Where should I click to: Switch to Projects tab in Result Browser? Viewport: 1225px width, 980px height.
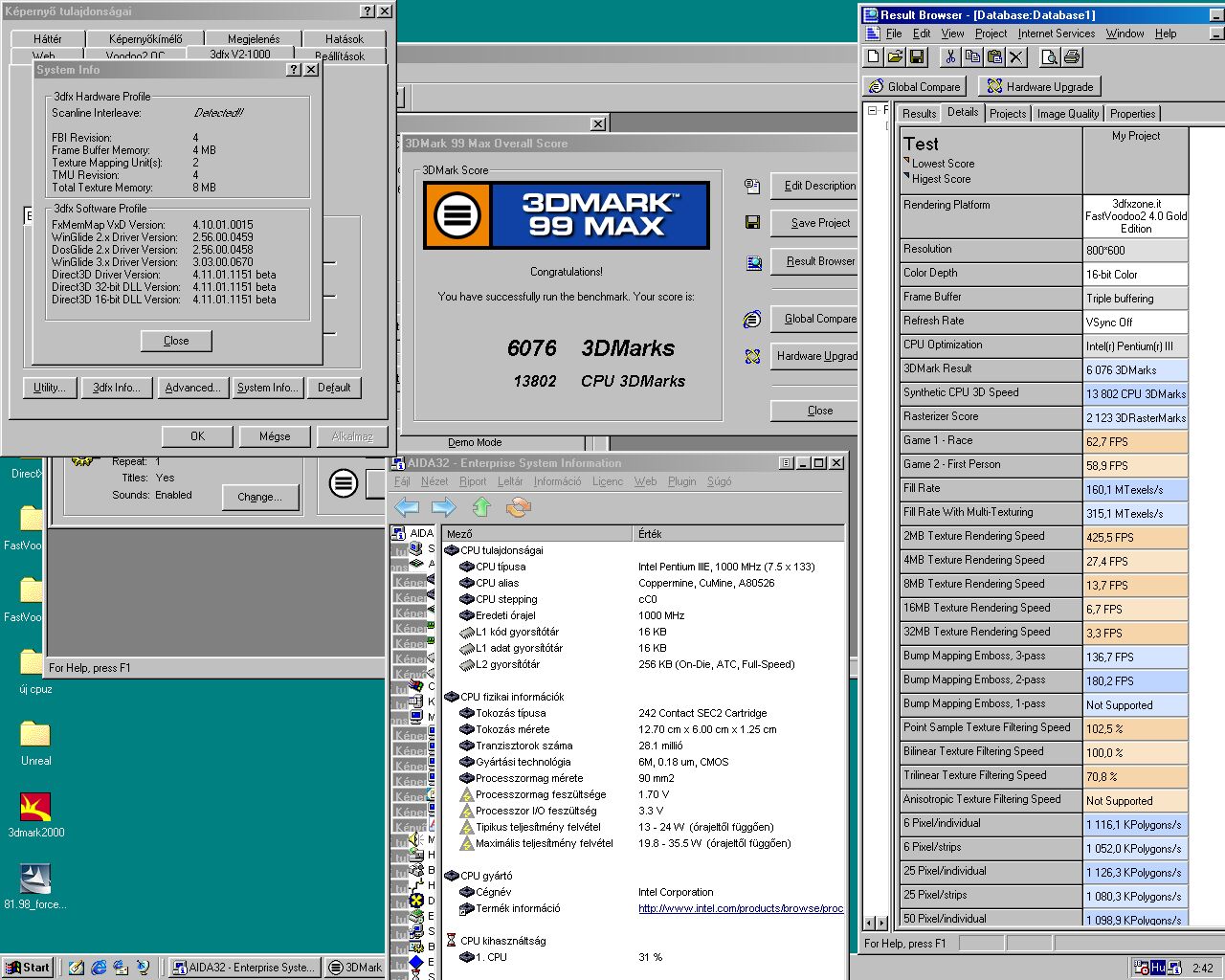1008,114
